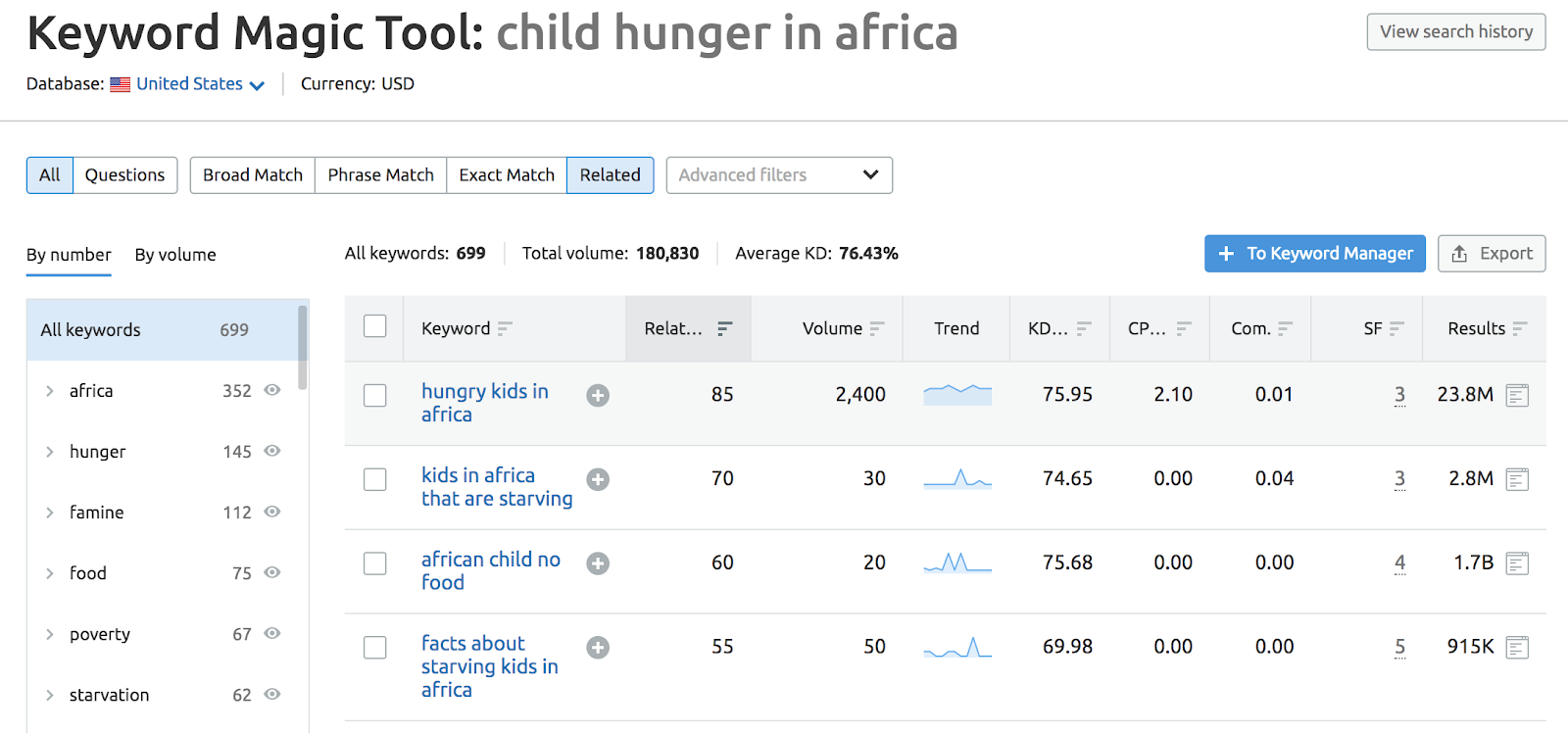The width and height of the screenshot is (1568, 733).
Task: Export the keyword list
Action: click(1492, 254)
